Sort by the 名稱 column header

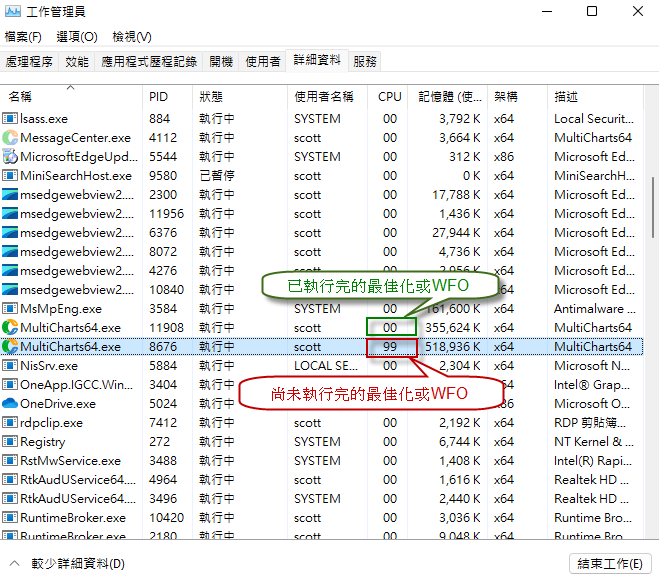tap(71, 97)
